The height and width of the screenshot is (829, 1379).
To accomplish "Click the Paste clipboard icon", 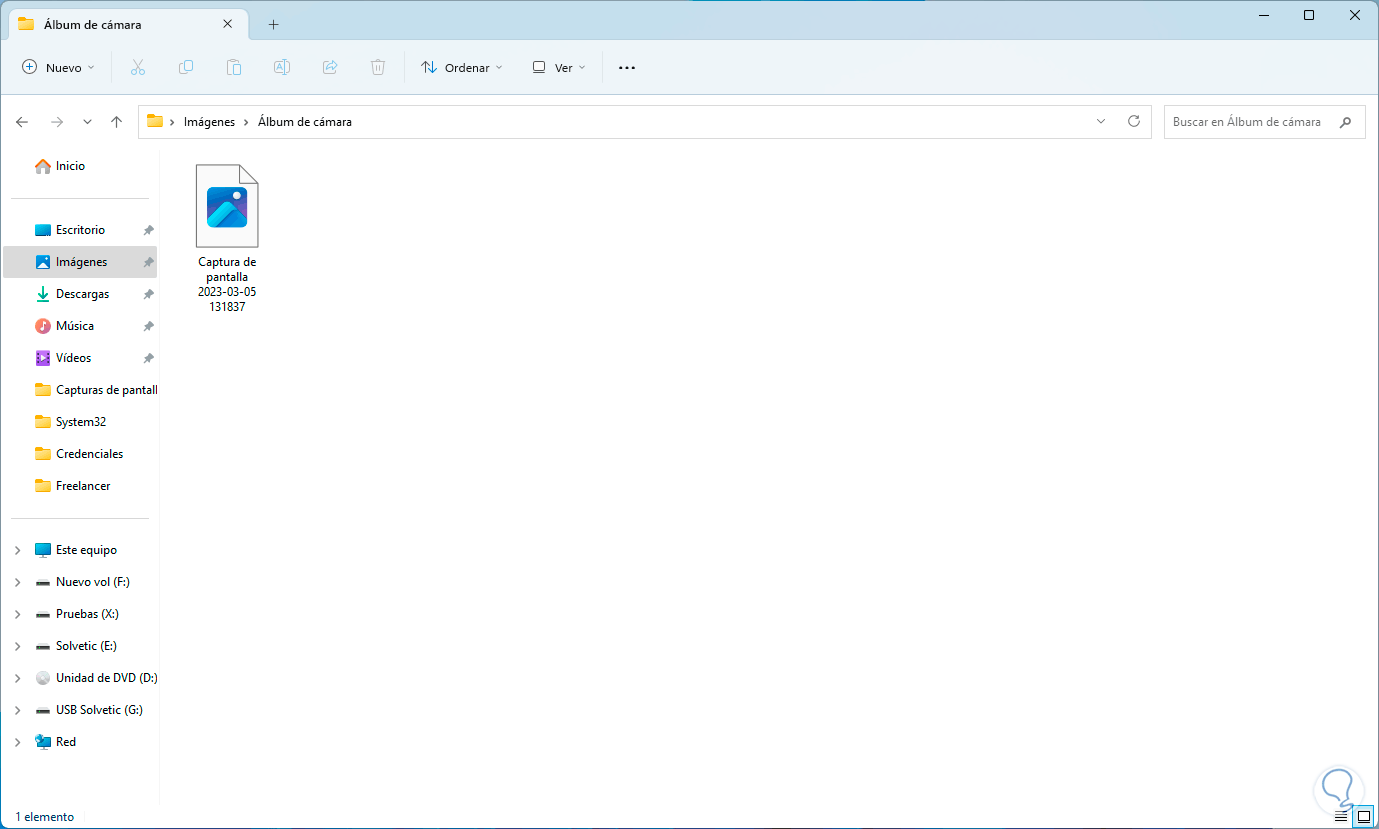I will pos(234,67).
